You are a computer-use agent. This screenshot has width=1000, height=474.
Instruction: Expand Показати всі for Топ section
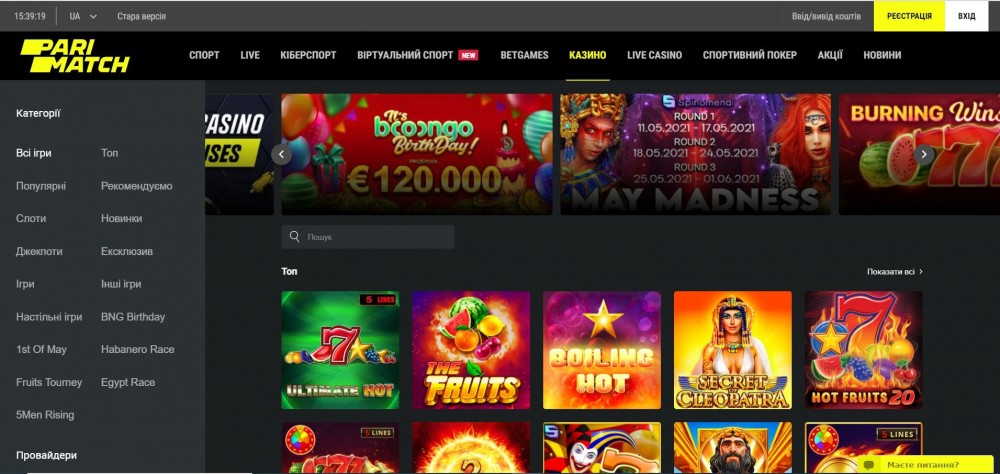coord(895,272)
